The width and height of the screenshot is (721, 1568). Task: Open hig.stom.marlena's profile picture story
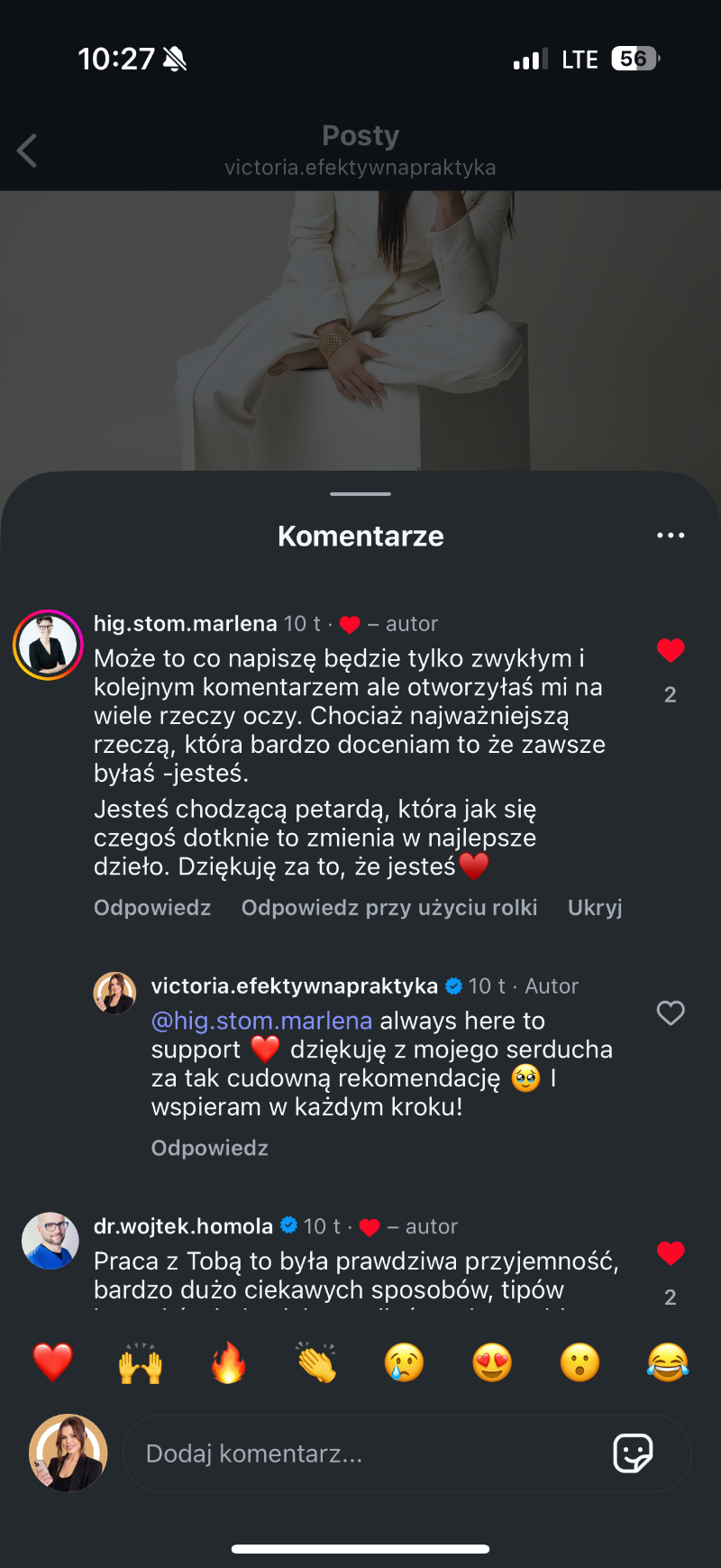pyautogui.click(x=48, y=645)
